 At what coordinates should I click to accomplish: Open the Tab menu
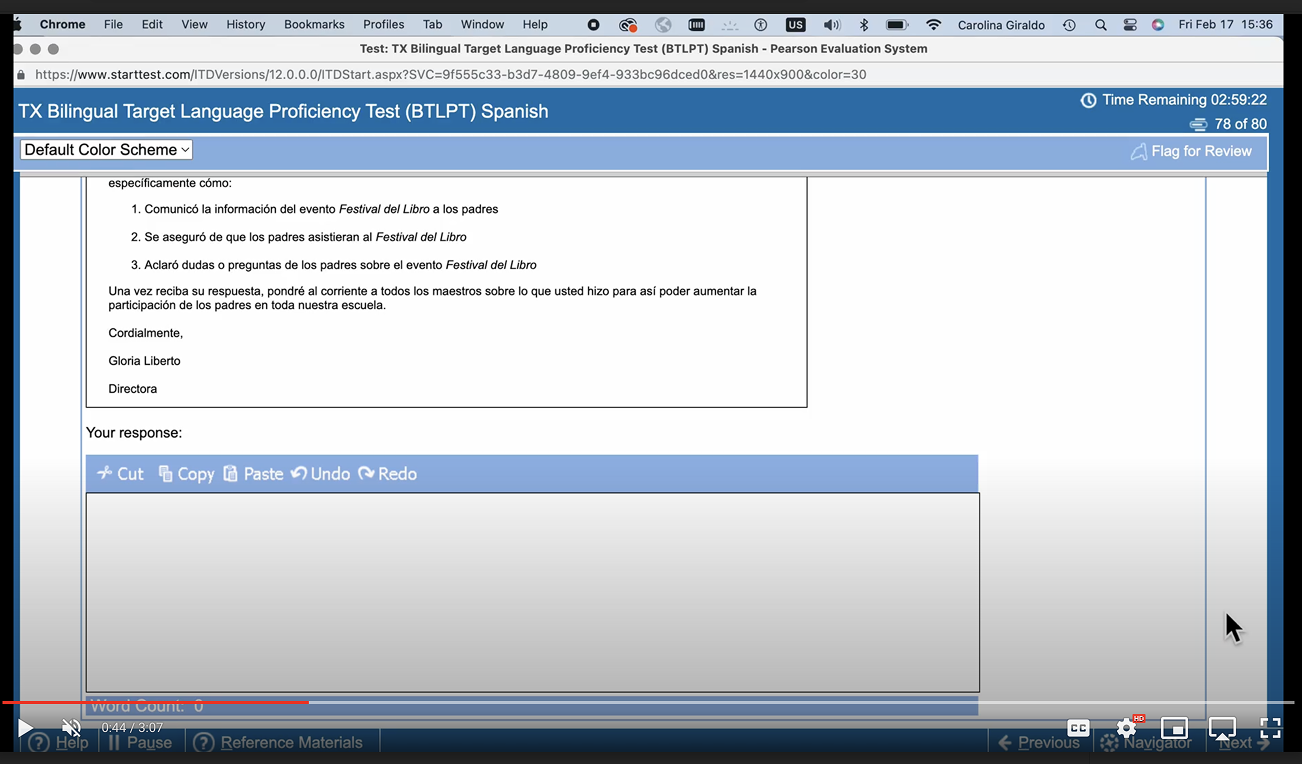pyautogui.click(x=432, y=24)
